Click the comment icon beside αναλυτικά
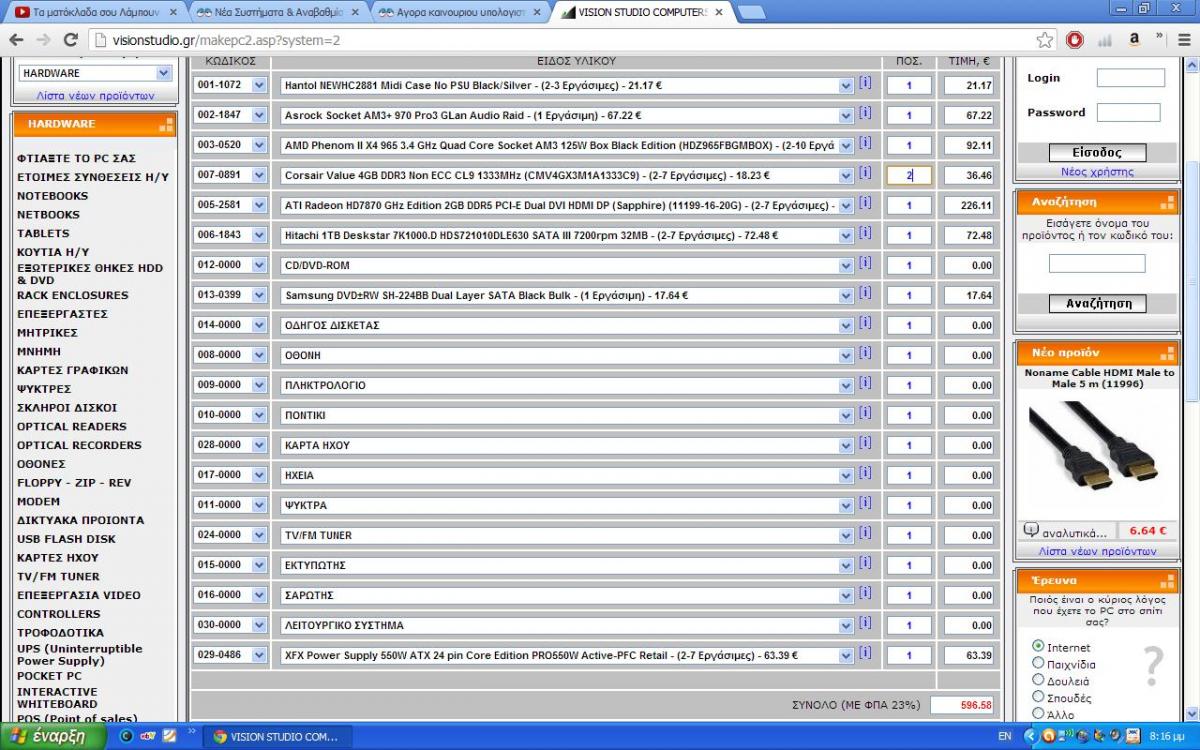This screenshot has height=750, width=1200. click(x=1030, y=531)
